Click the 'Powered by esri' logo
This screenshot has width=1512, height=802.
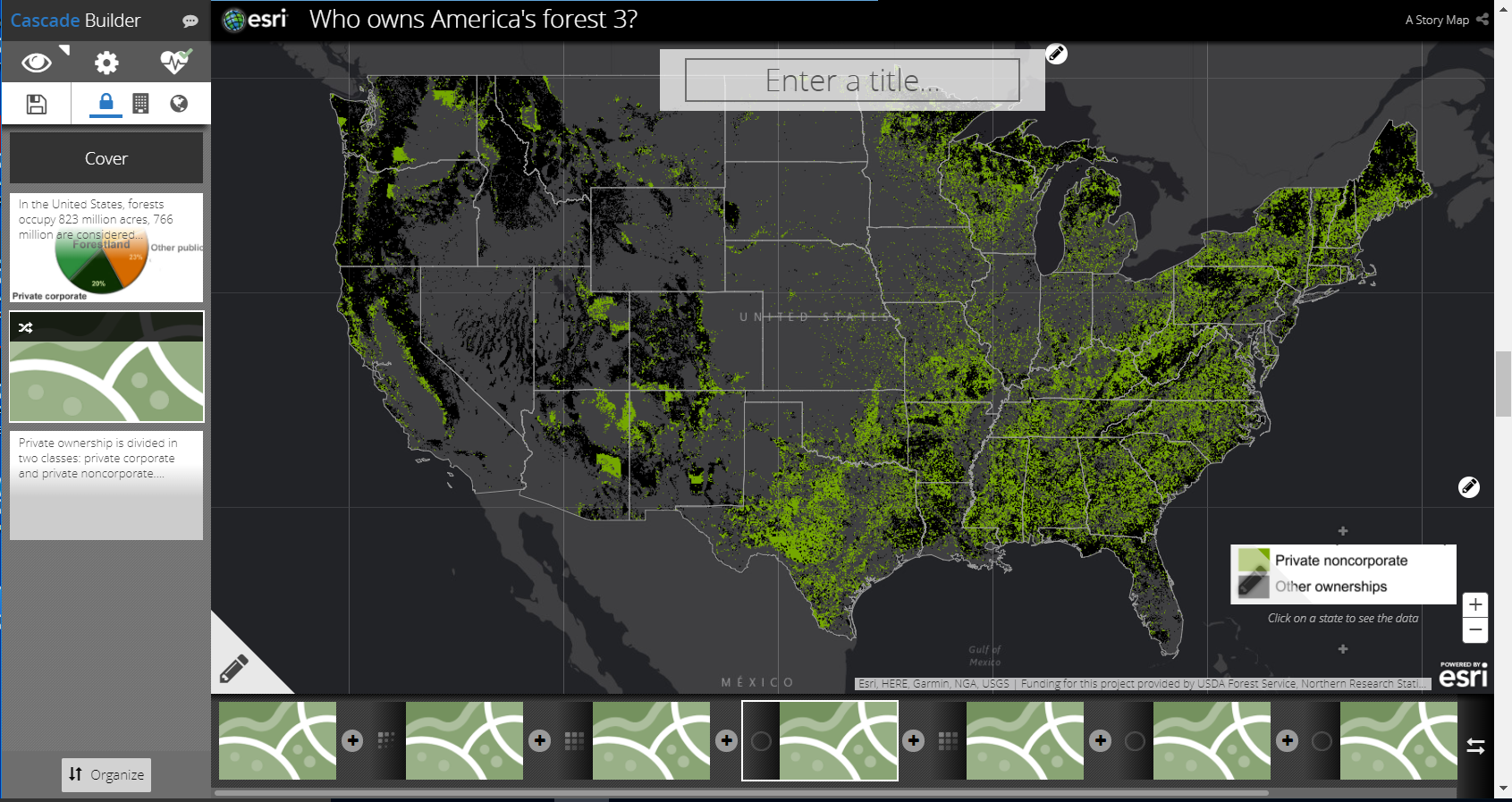click(x=1464, y=674)
